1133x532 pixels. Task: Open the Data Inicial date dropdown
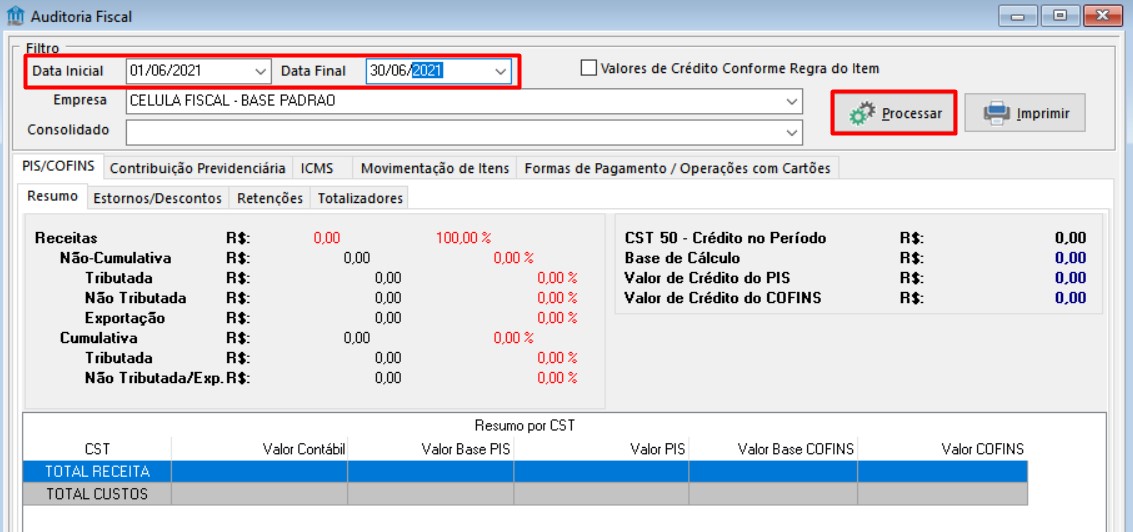point(261,71)
